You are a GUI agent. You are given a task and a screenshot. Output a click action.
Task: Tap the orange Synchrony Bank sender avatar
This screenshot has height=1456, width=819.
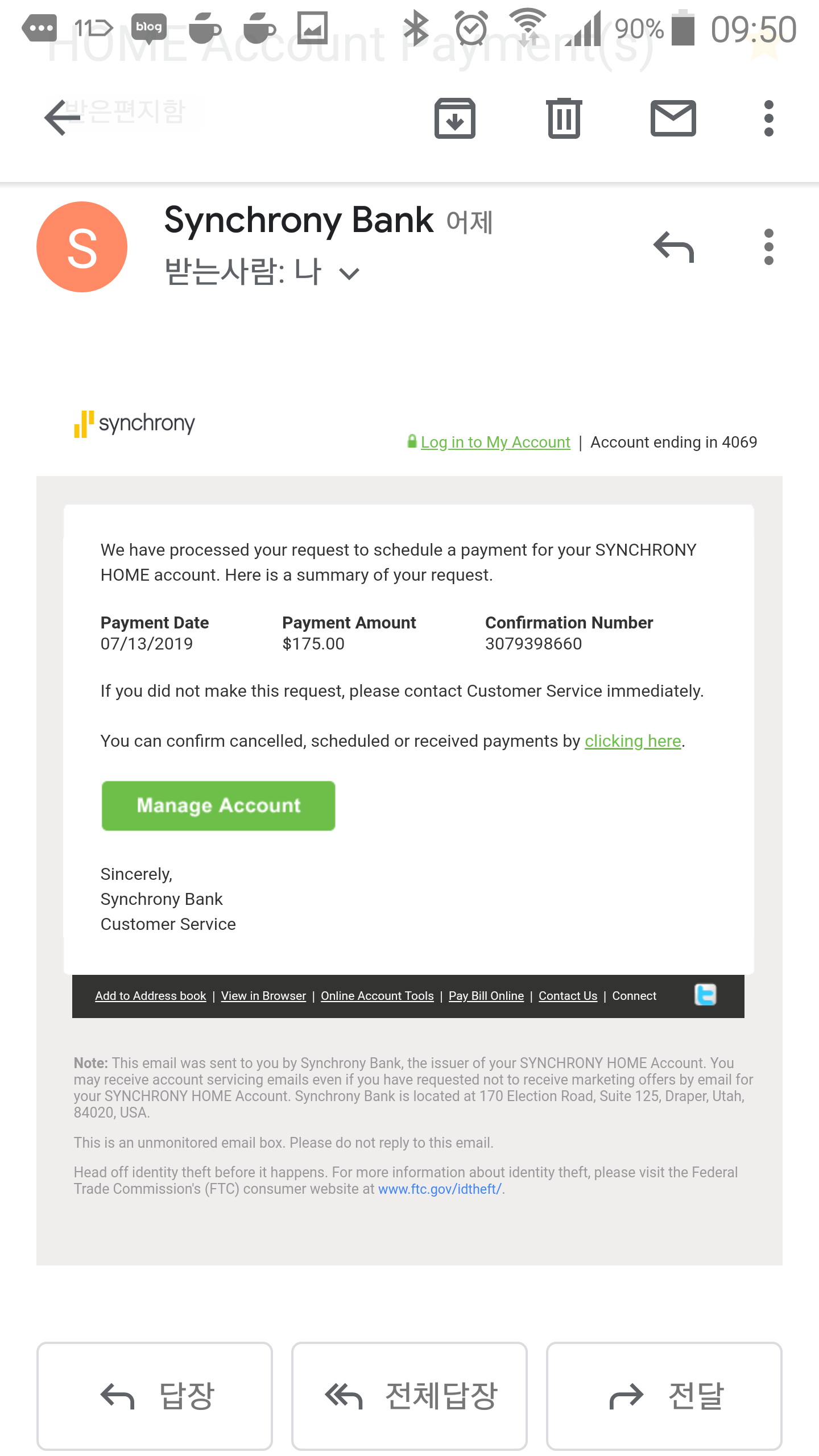click(x=82, y=247)
